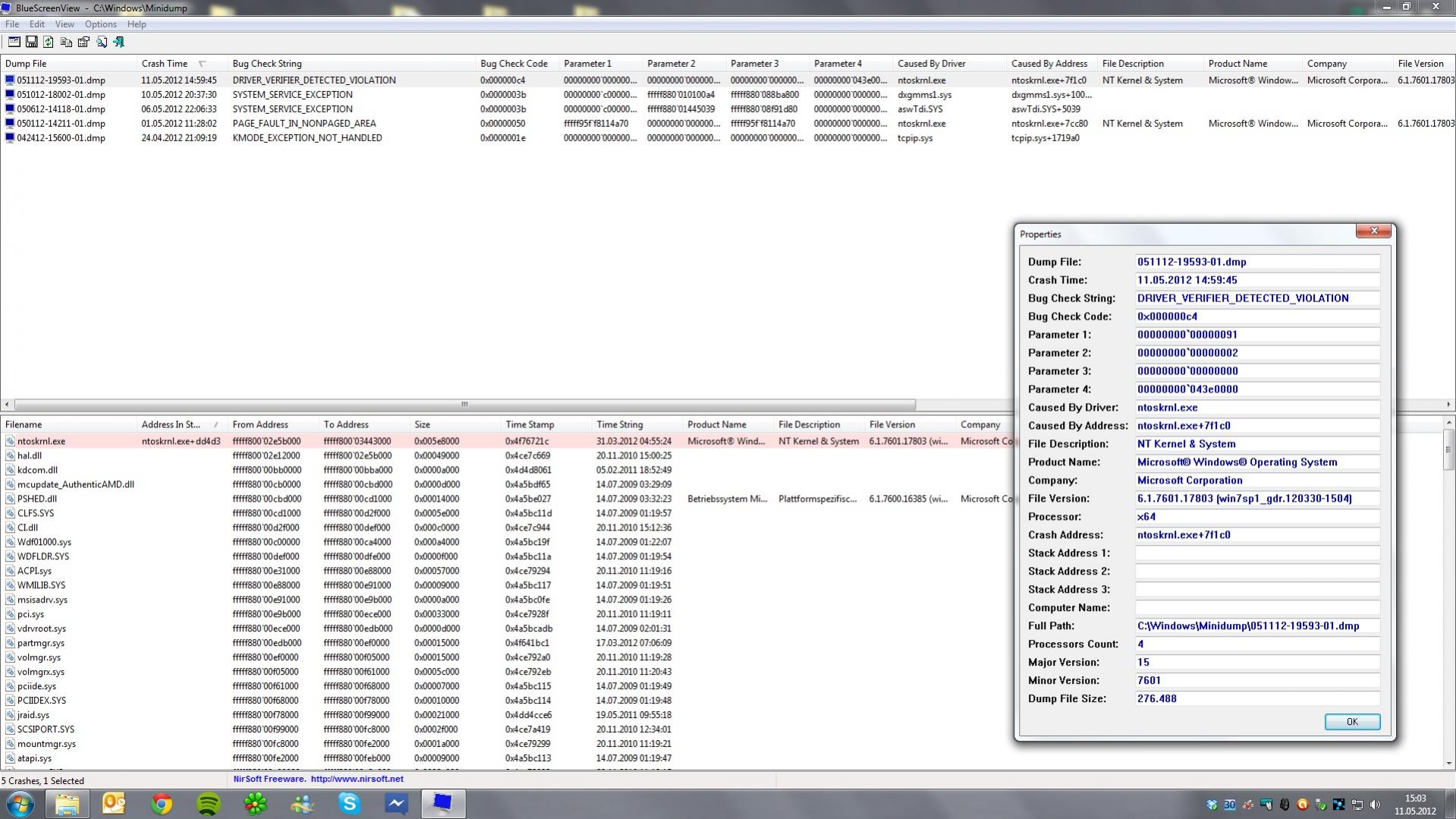Click the network tray icon
This screenshot has width=1456, height=819.
[x=1357, y=805]
